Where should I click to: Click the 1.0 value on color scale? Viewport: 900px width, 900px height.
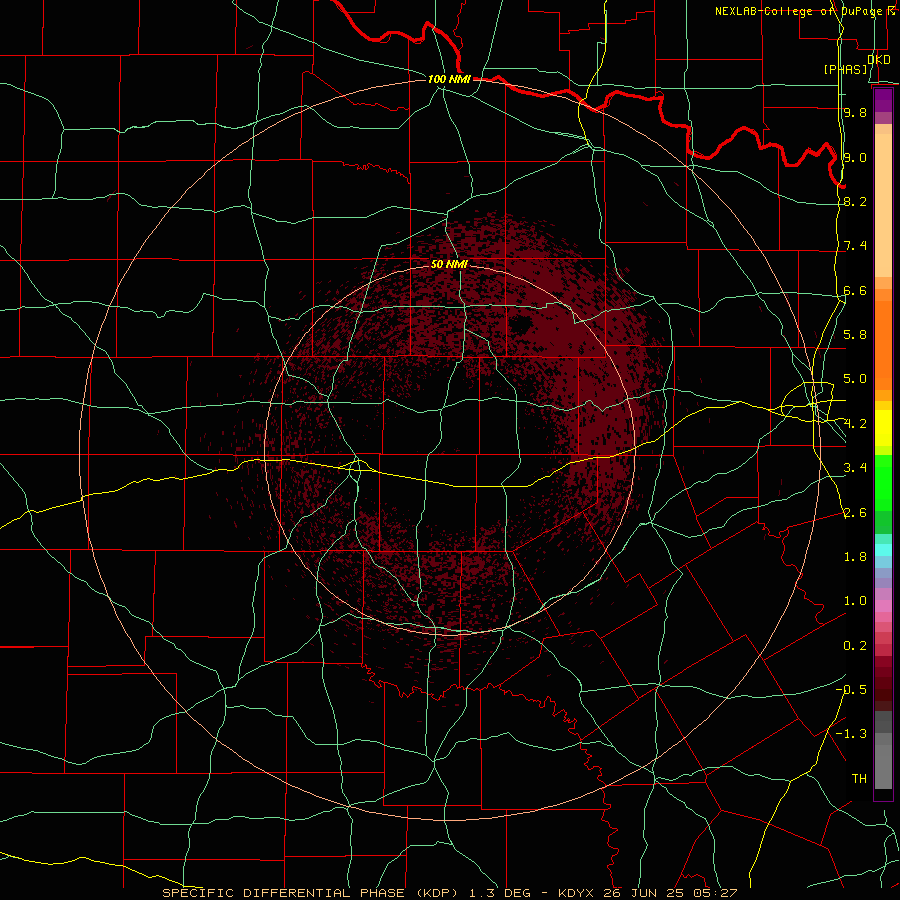coord(855,601)
